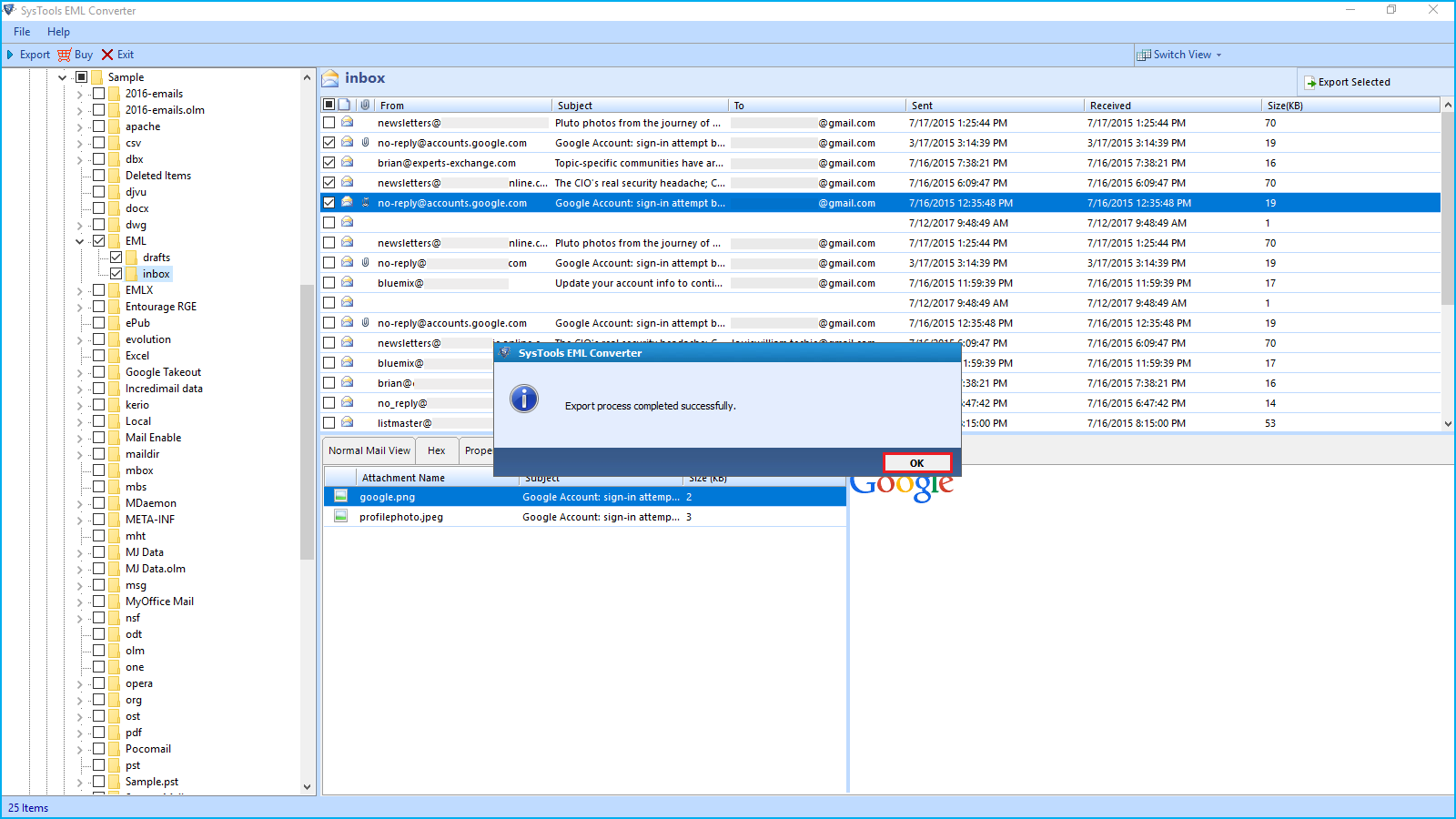Click the Incredimail data folder icon
The height and width of the screenshot is (819, 1456).
(x=114, y=389)
